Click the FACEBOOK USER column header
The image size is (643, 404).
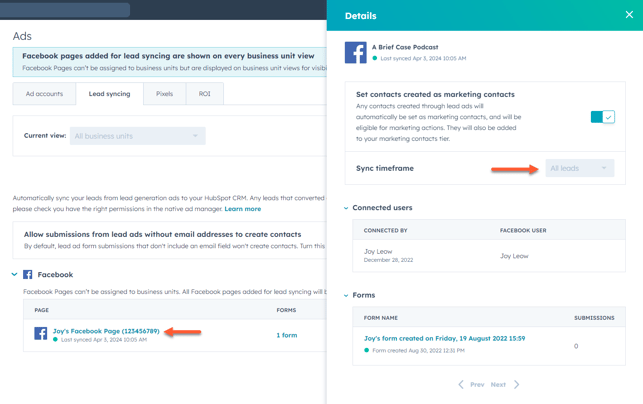click(523, 231)
